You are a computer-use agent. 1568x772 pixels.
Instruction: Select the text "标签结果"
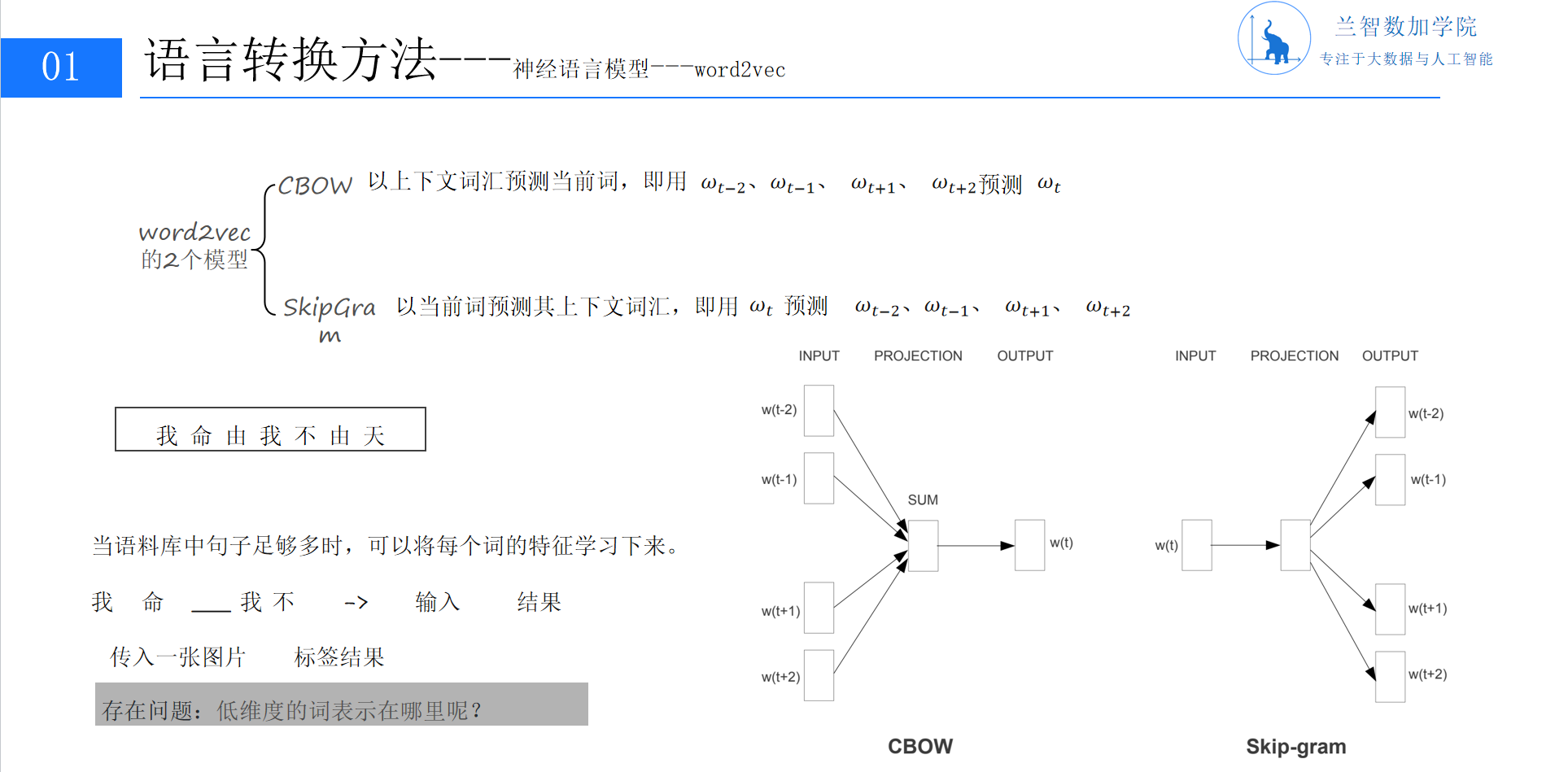pos(339,656)
